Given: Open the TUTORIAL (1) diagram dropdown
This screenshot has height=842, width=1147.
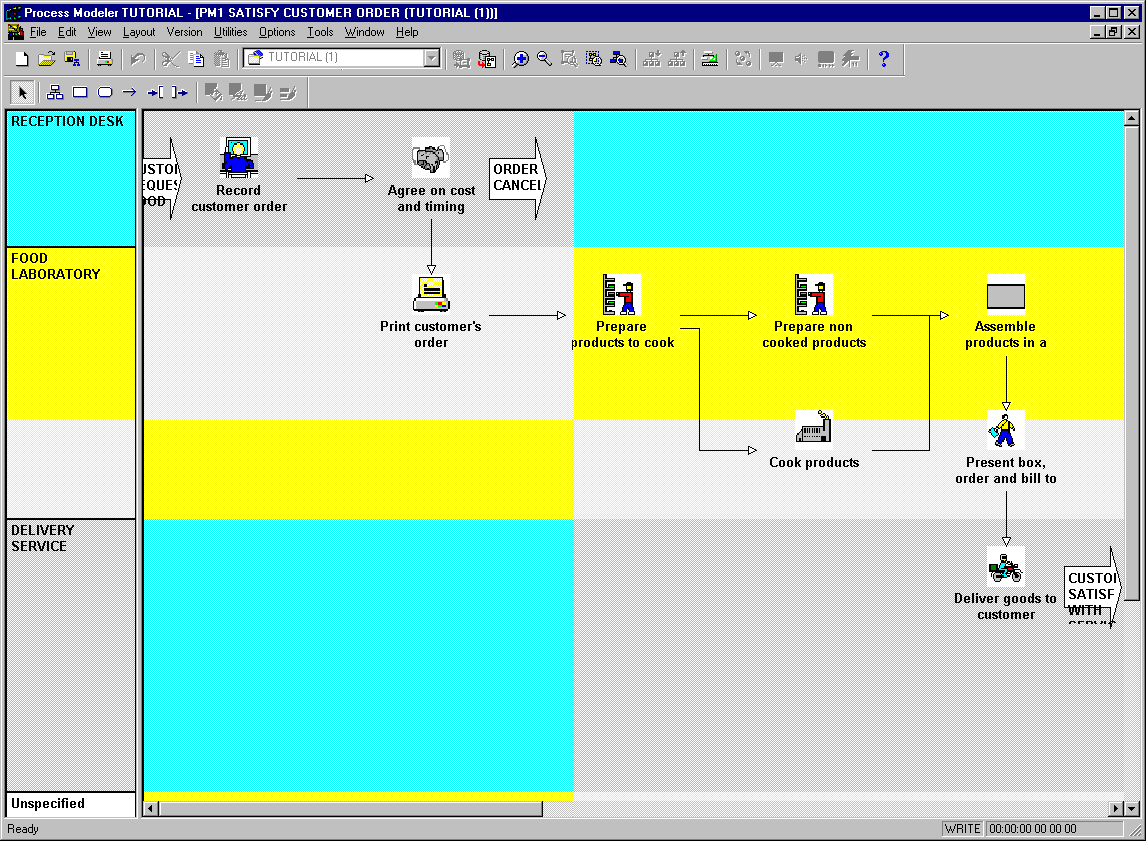Looking at the screenshot, I should [x=431, y=58].
